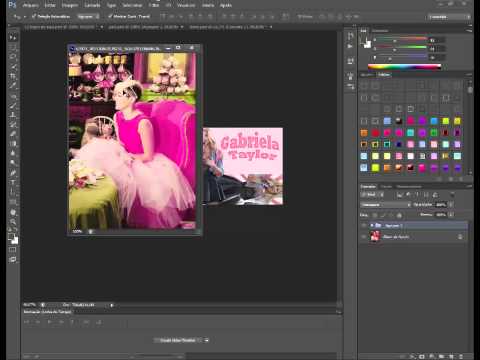
Task: Switch to the Ajustes tab
Action: click(x=366, y=75)
